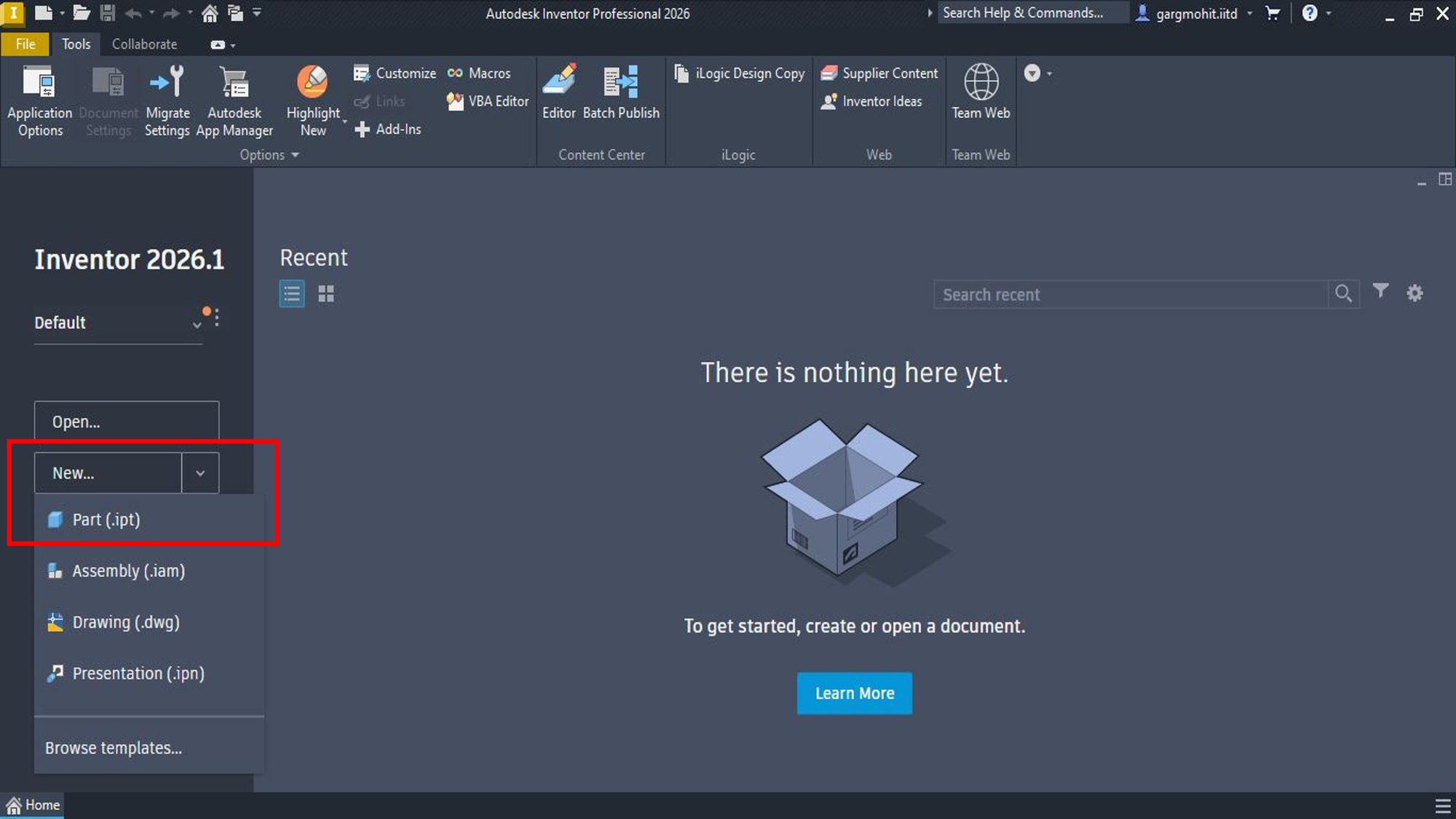Choose Part (.ipt) from New menu
1456x819 pixels.
(x=149, y=520)
